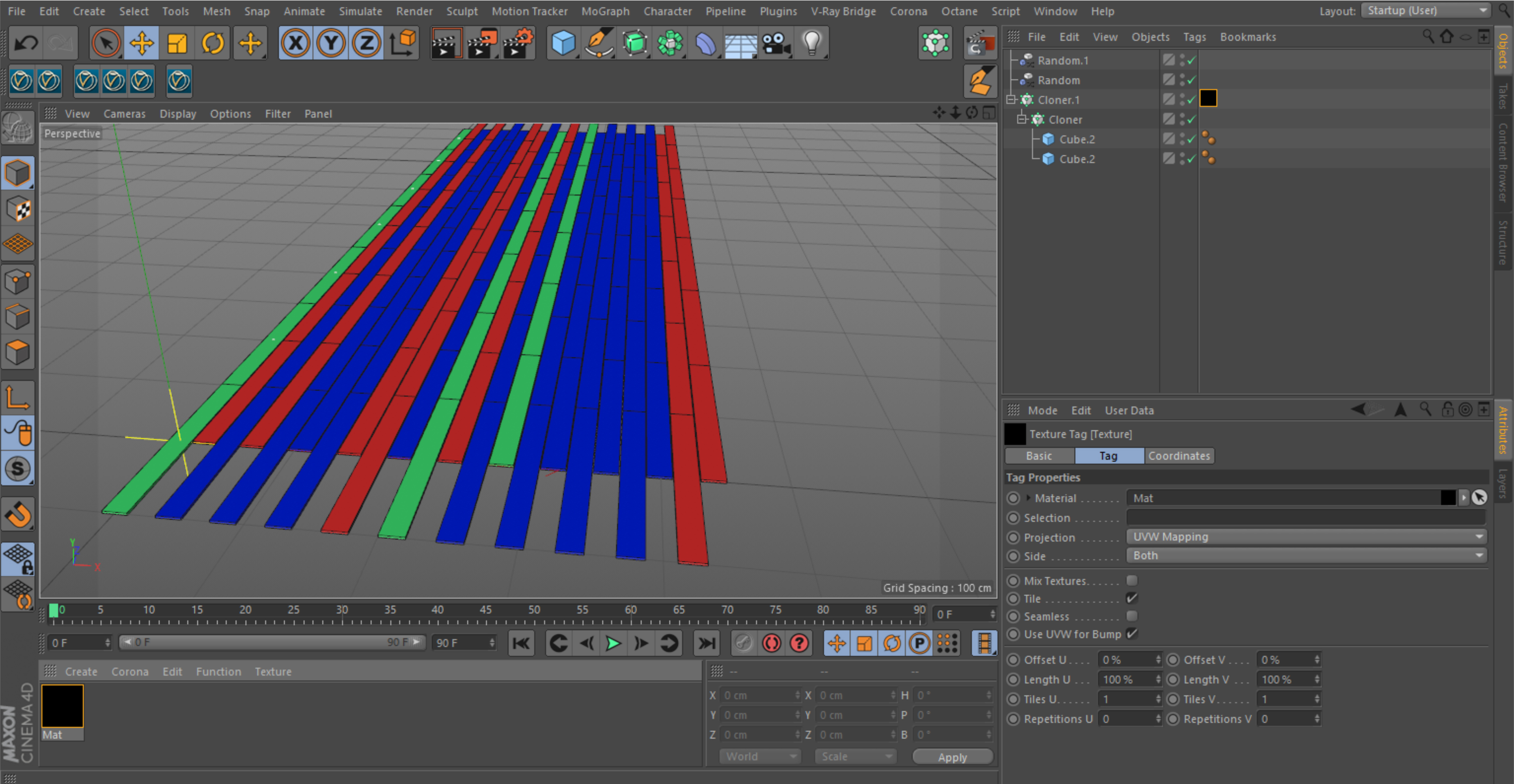
Task: Open the Render to Picture Viewer icon
Action: point(480,43)
